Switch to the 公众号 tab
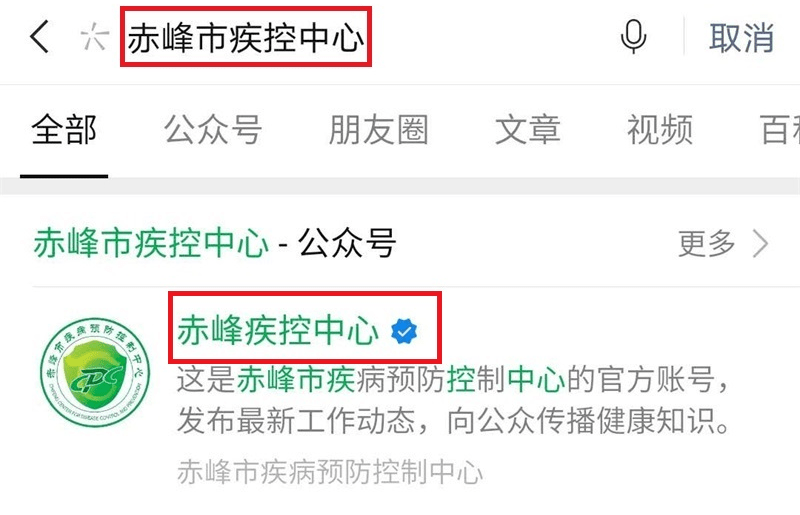 pyautogui.click(x=213, y=130)
